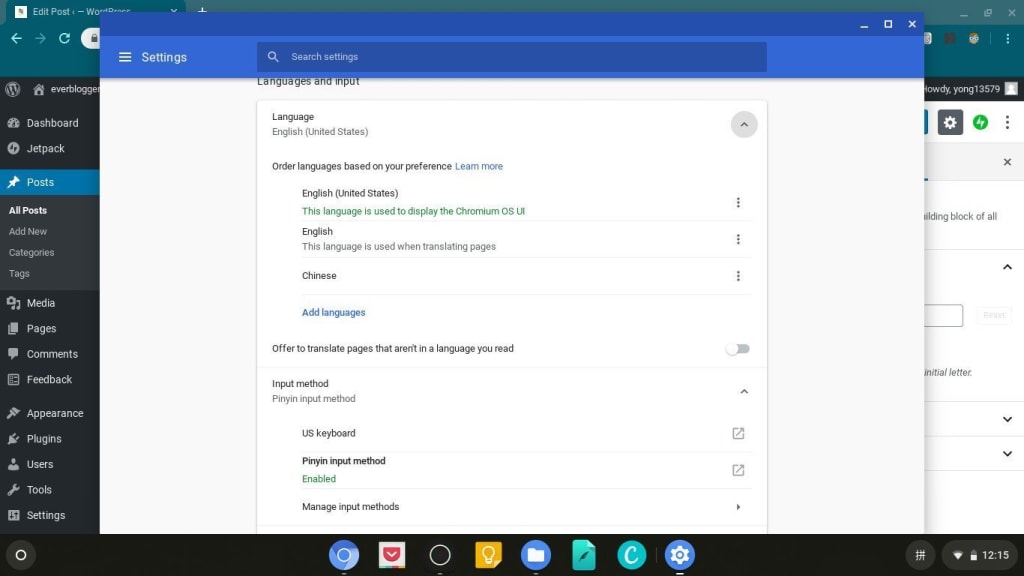
Task: Expand the lowest WordPress panel chevron
Action: [1007, 454]
